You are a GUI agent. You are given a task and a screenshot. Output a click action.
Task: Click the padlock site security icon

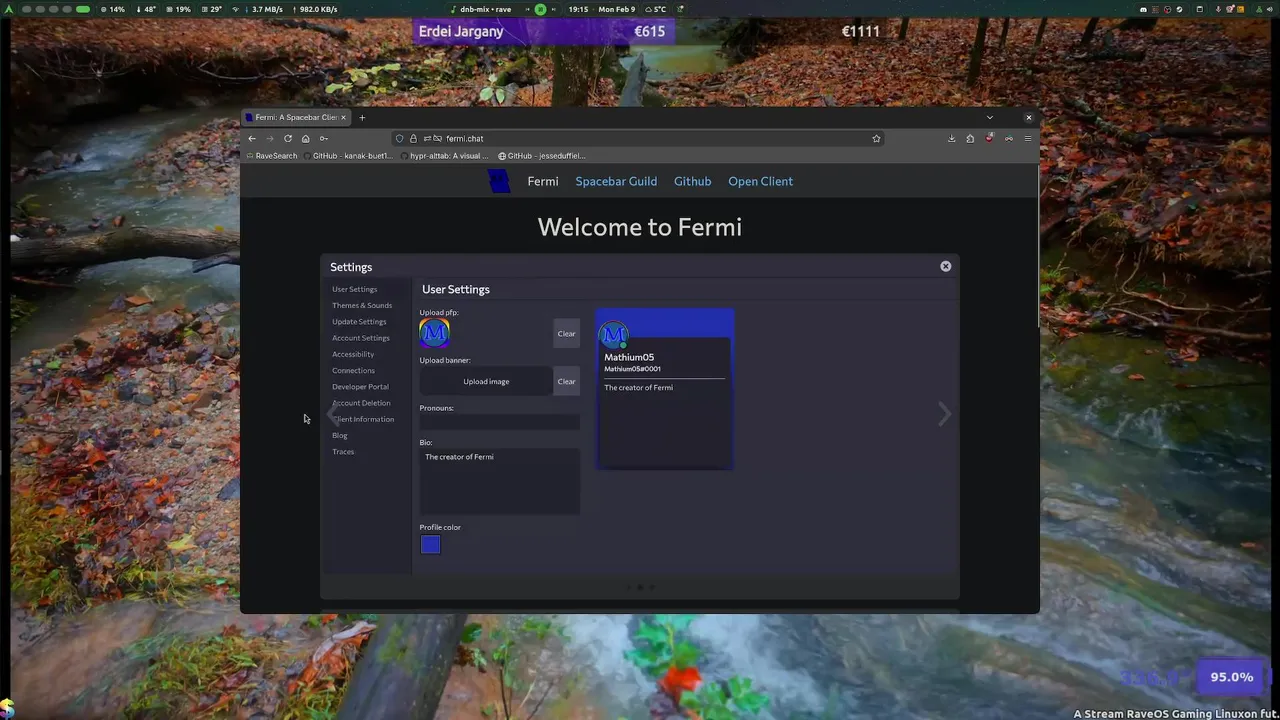point(413,138)
